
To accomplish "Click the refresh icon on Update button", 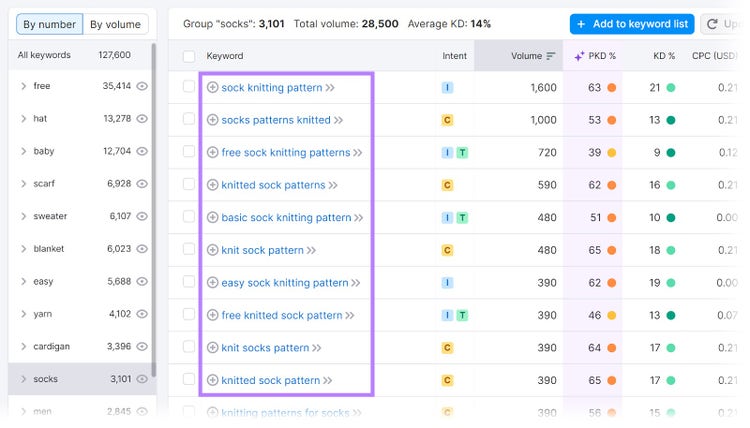I will [712, 24].
